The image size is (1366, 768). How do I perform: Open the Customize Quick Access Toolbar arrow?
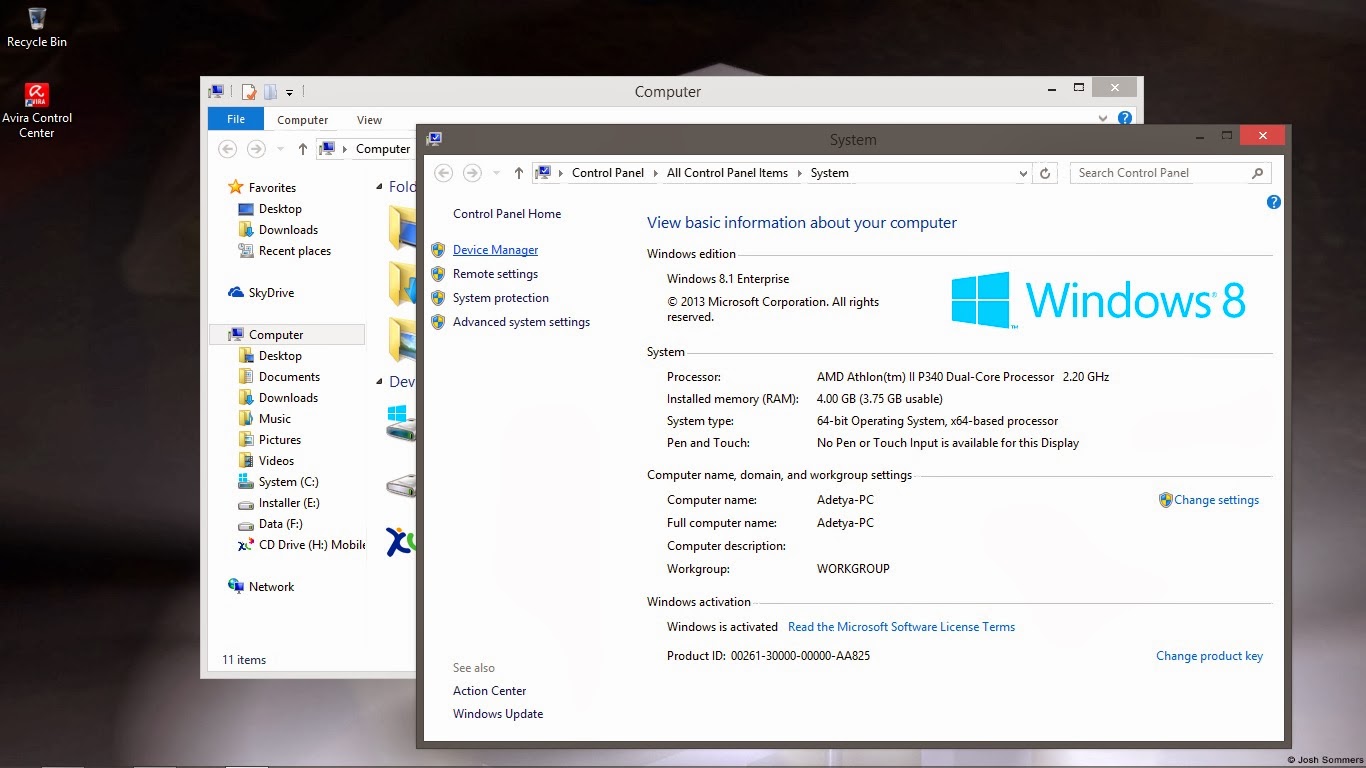(x=289, y=93)
